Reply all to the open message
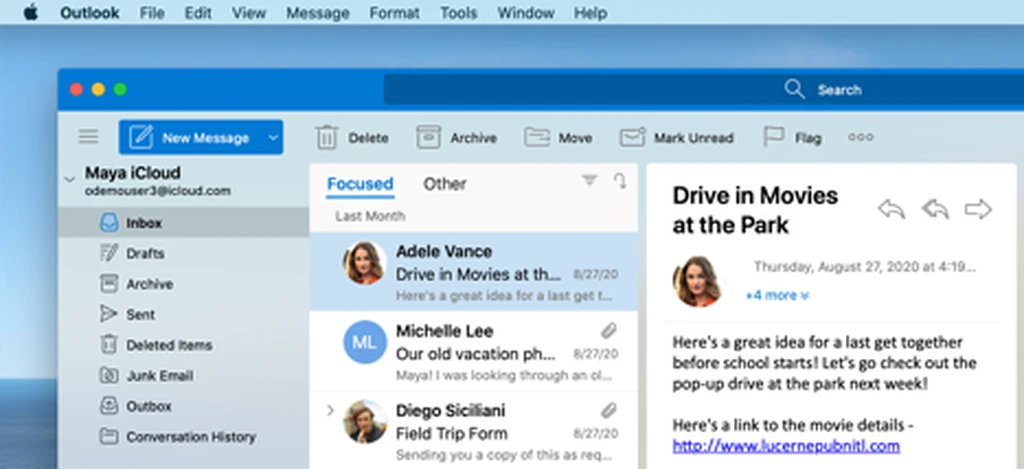Viewport: 1024px width, 469px height. (x=935, y=209)
